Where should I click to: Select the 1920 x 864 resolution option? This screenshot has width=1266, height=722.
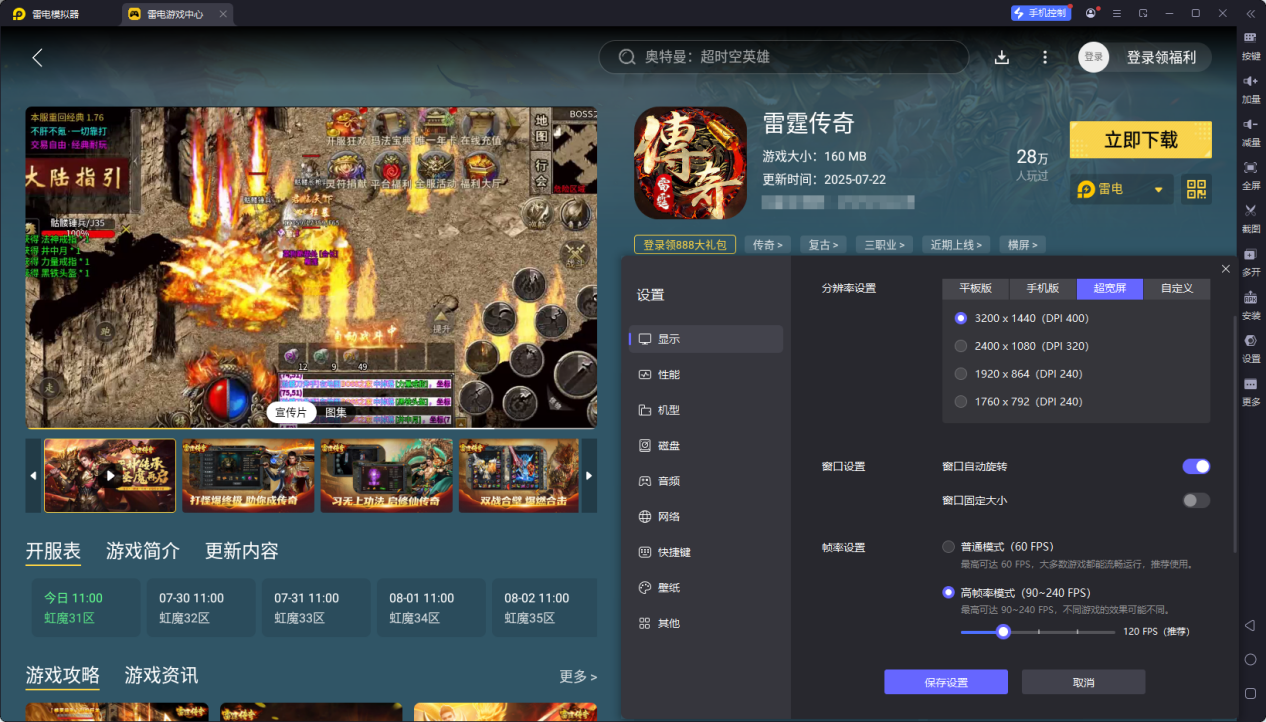961,374
